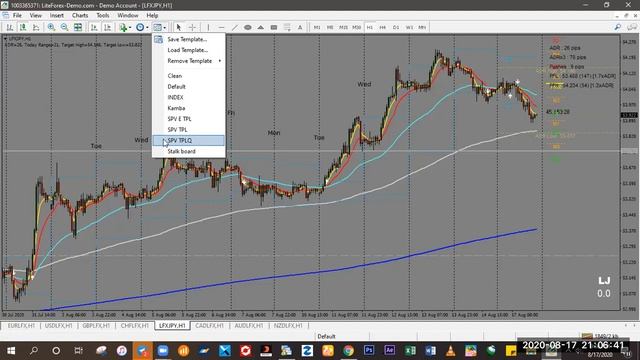Open the chat balloon icon
Viewport: 640px width, 360px height.
(632, 27)
